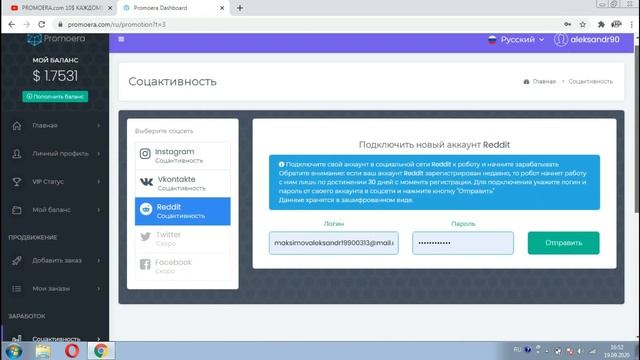Image resolution: width=640 pixels, height=360 pixels.
Task: Click the Пароль password field
Action: 463,243
